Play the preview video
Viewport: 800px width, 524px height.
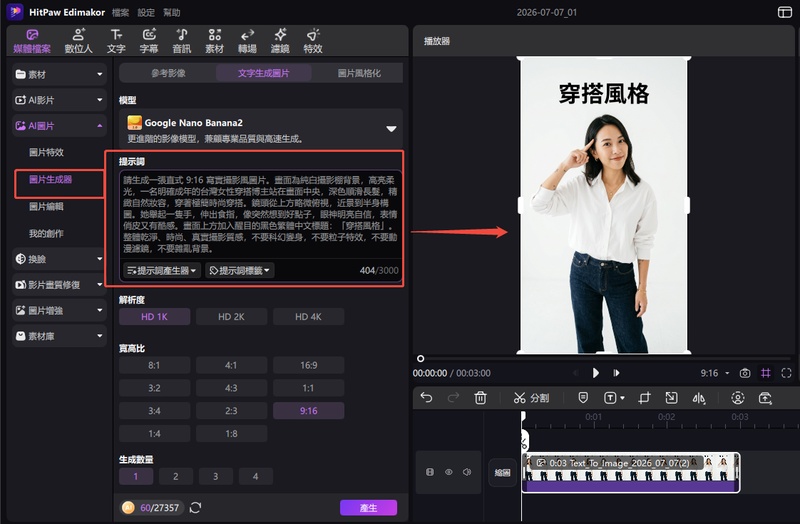(x=595, y=373)
